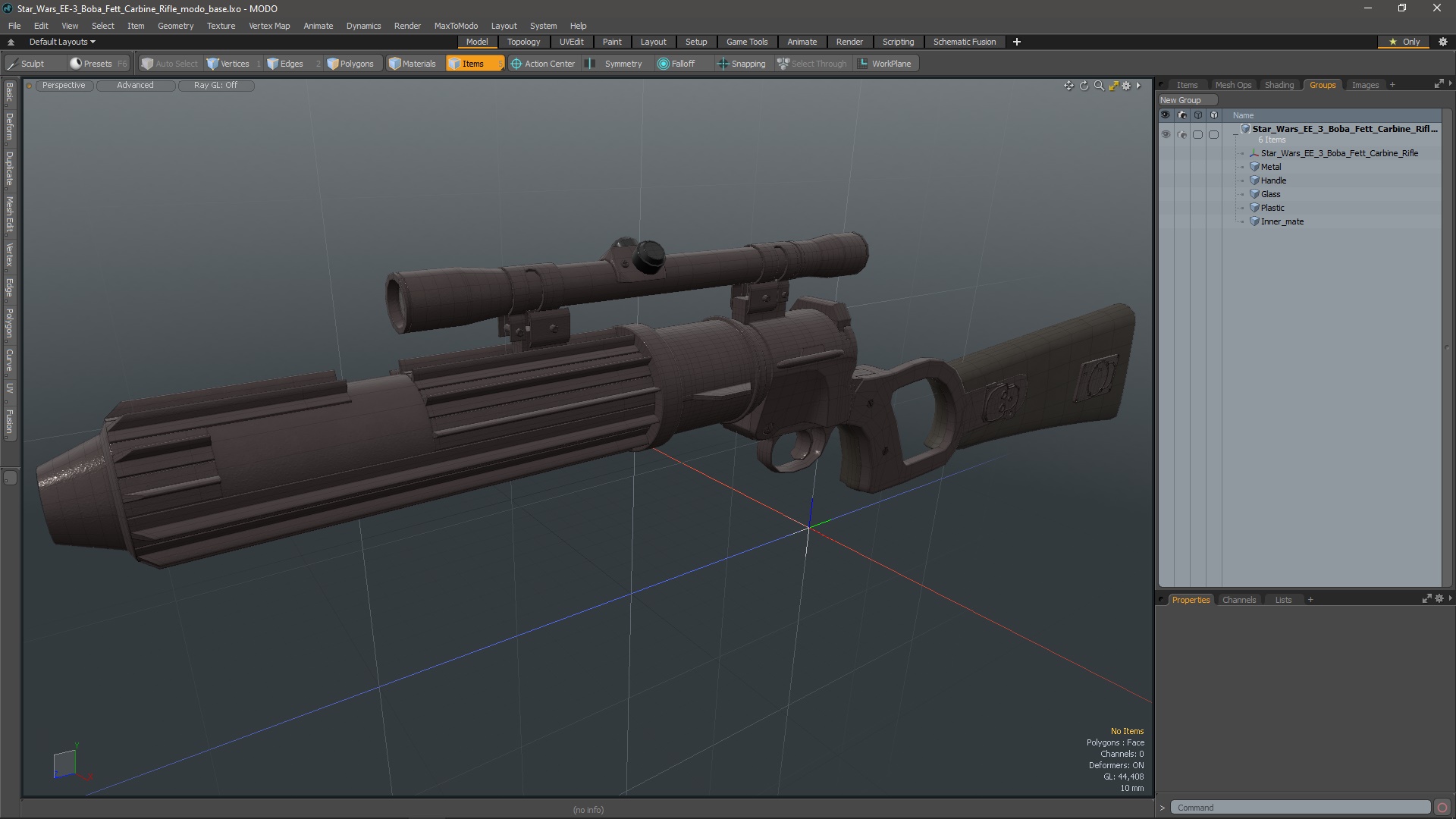
Task: Open layout settings gear icon
Action: 1443,42
